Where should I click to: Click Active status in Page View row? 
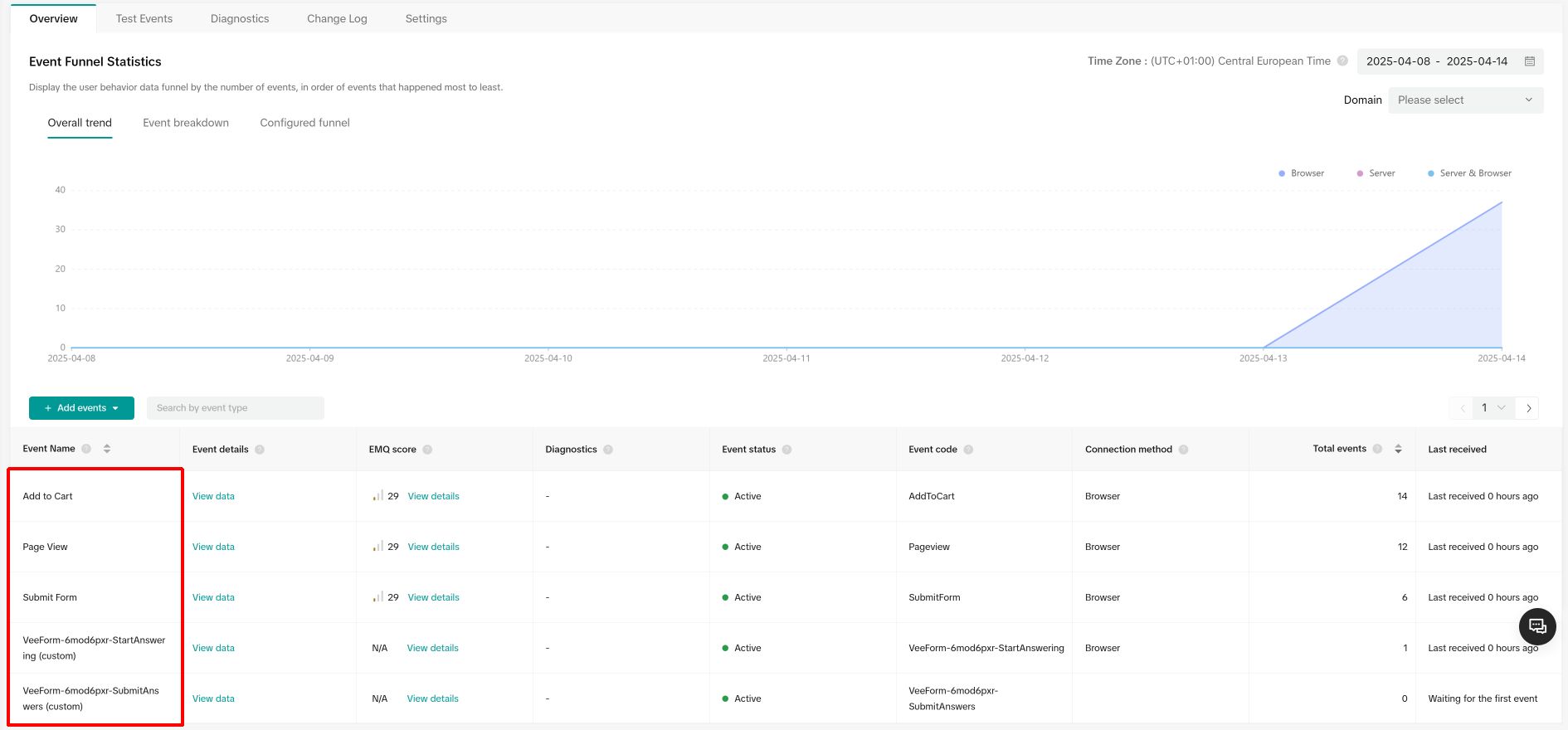pos(742,547)
